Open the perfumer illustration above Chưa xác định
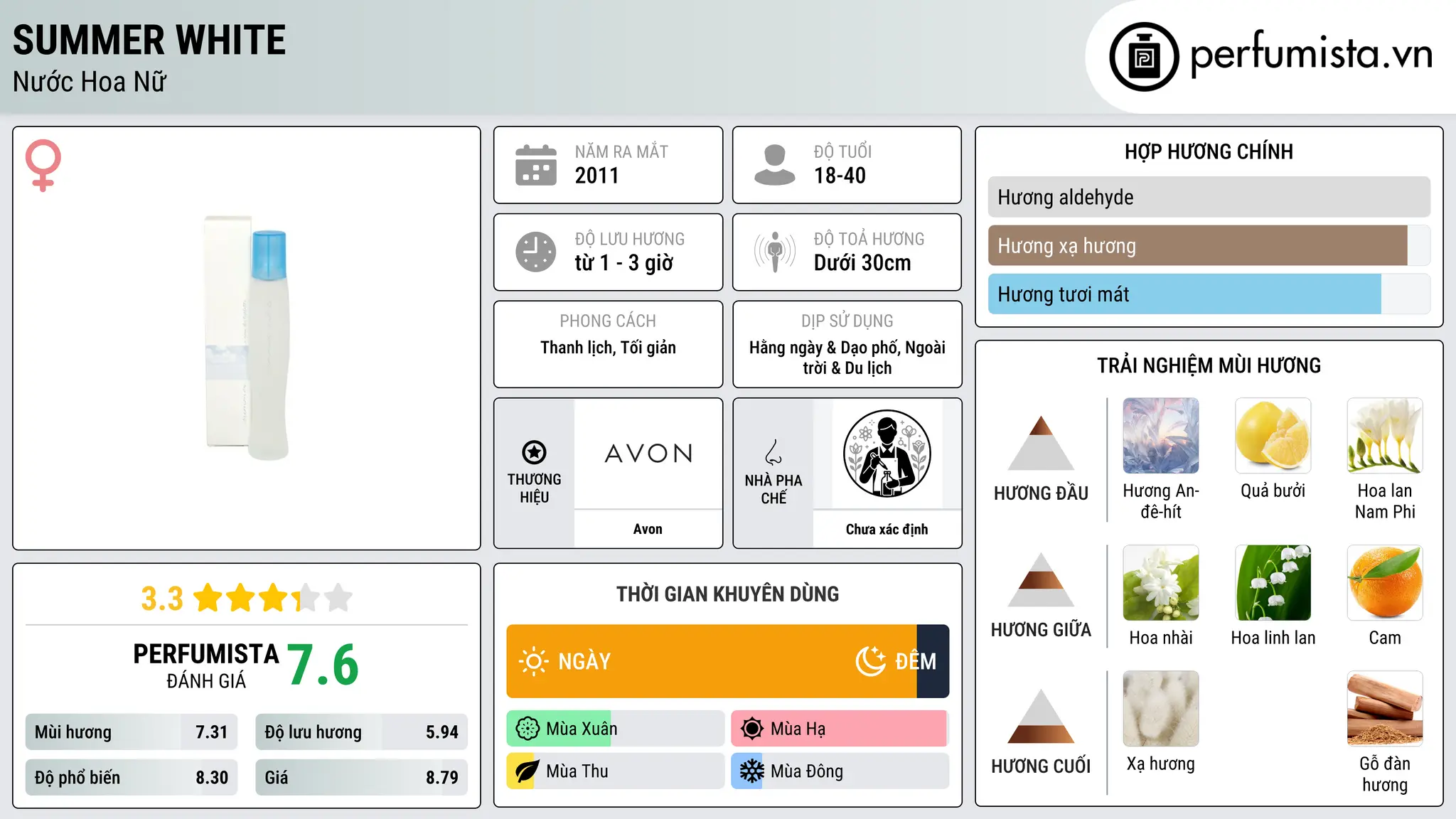The image size is (1456, 819). (x=887, y=454)
